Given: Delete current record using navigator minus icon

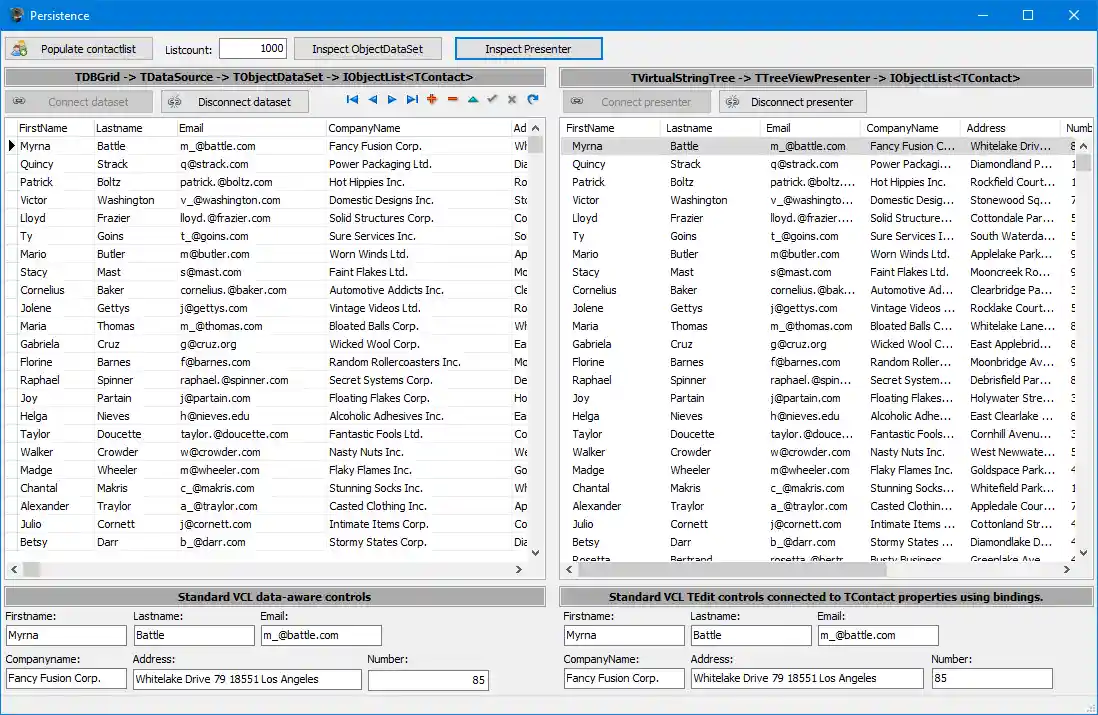Looking at the screenshot, I should click(452, 99).
